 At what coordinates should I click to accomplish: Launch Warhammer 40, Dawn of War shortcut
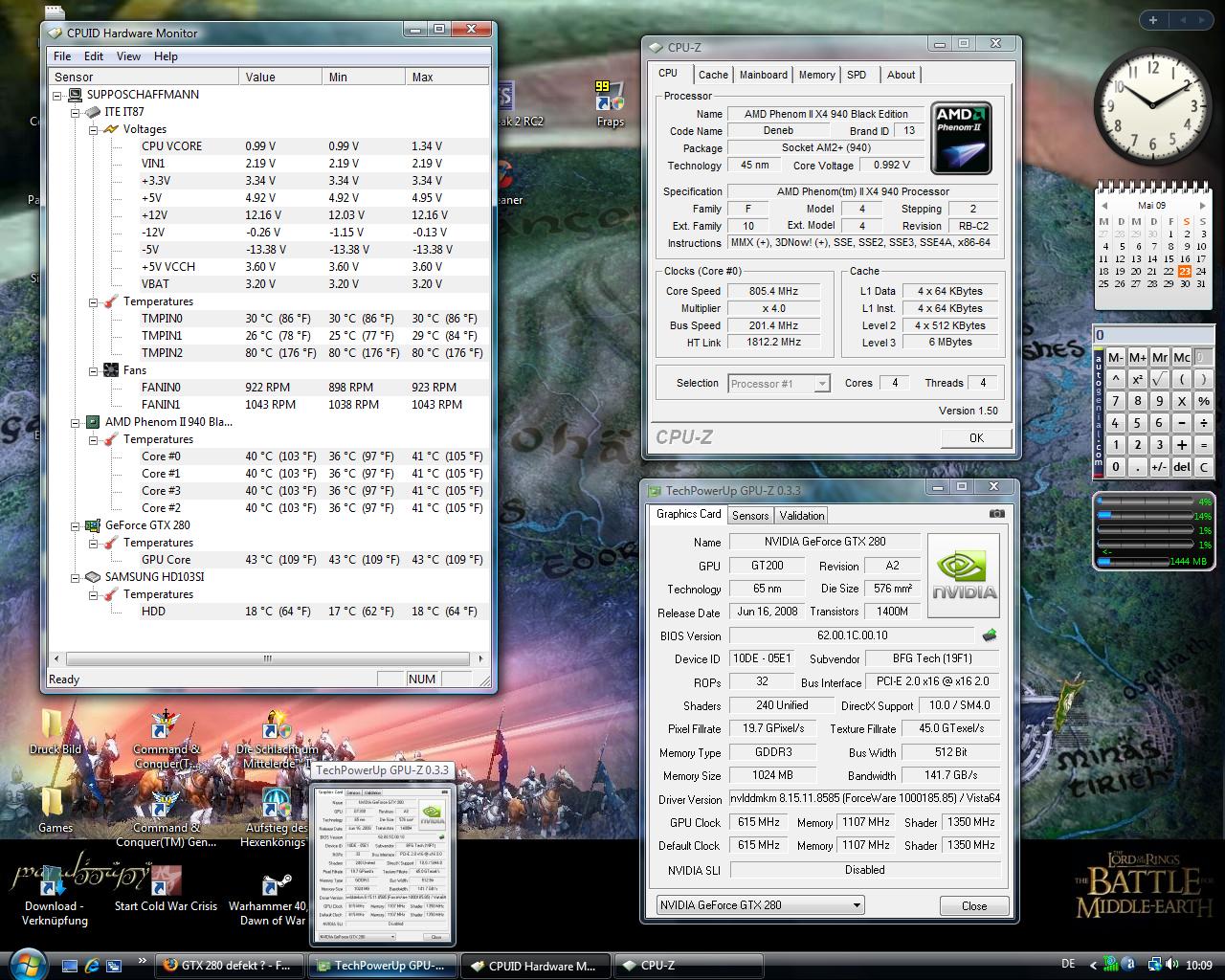tap(273, 896)
